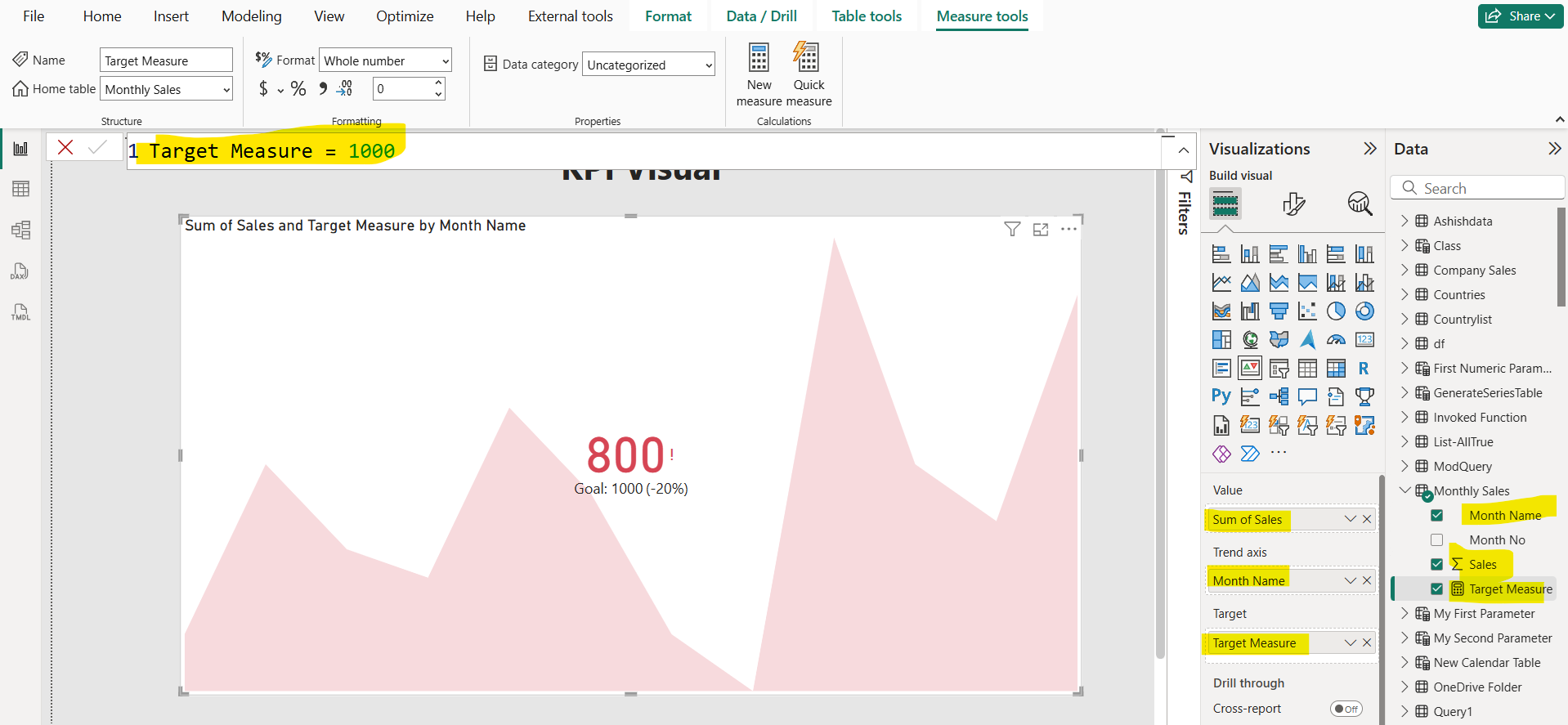Open the Data category Uncategorized dropdown
This screenshot has width=1568, height=725.
click(648, 65)
